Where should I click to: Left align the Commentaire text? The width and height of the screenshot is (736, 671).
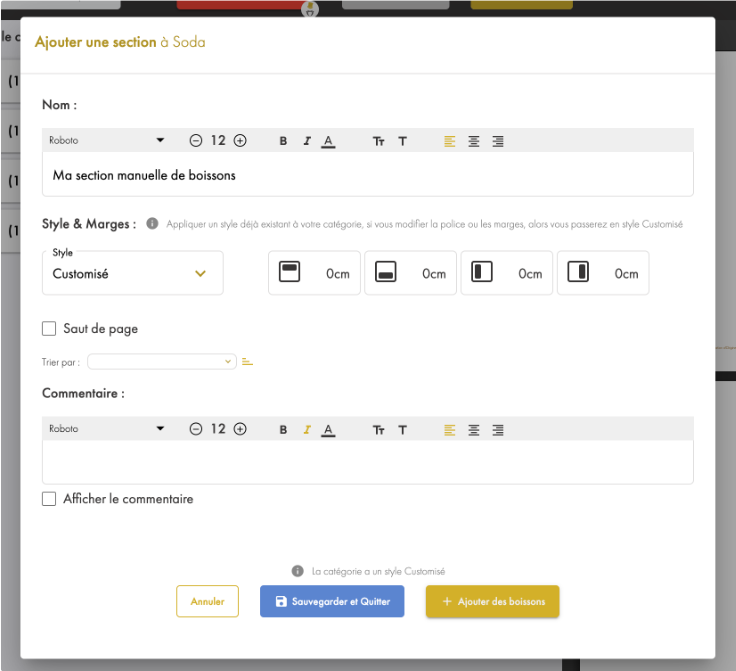[449, 430]
